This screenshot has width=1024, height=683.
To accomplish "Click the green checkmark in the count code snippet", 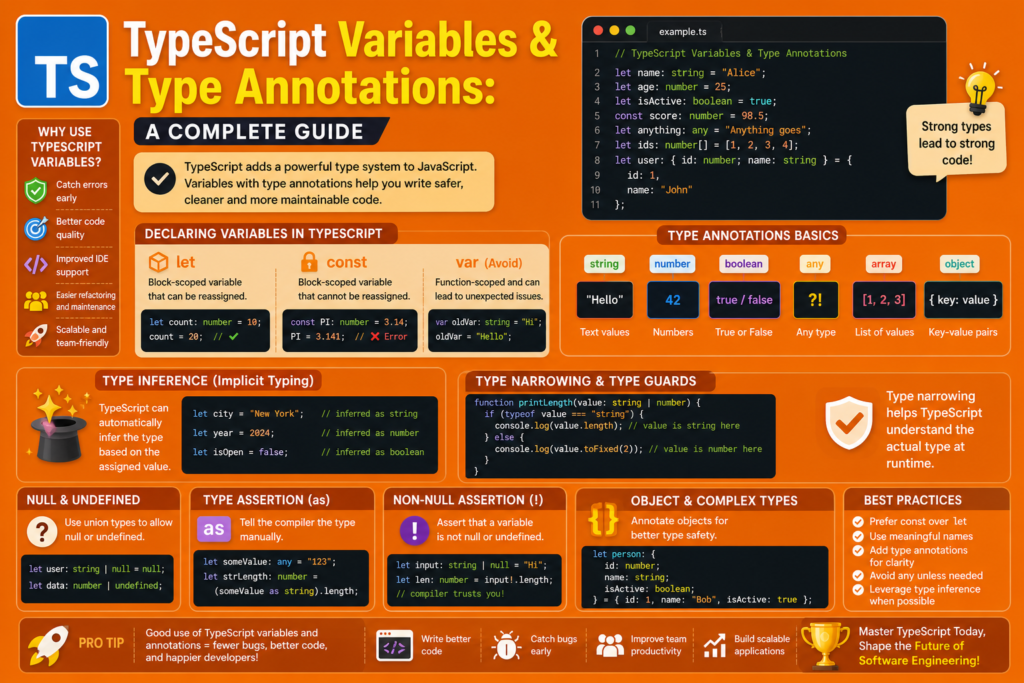I will pyautogui.click(x=233, y=336).
